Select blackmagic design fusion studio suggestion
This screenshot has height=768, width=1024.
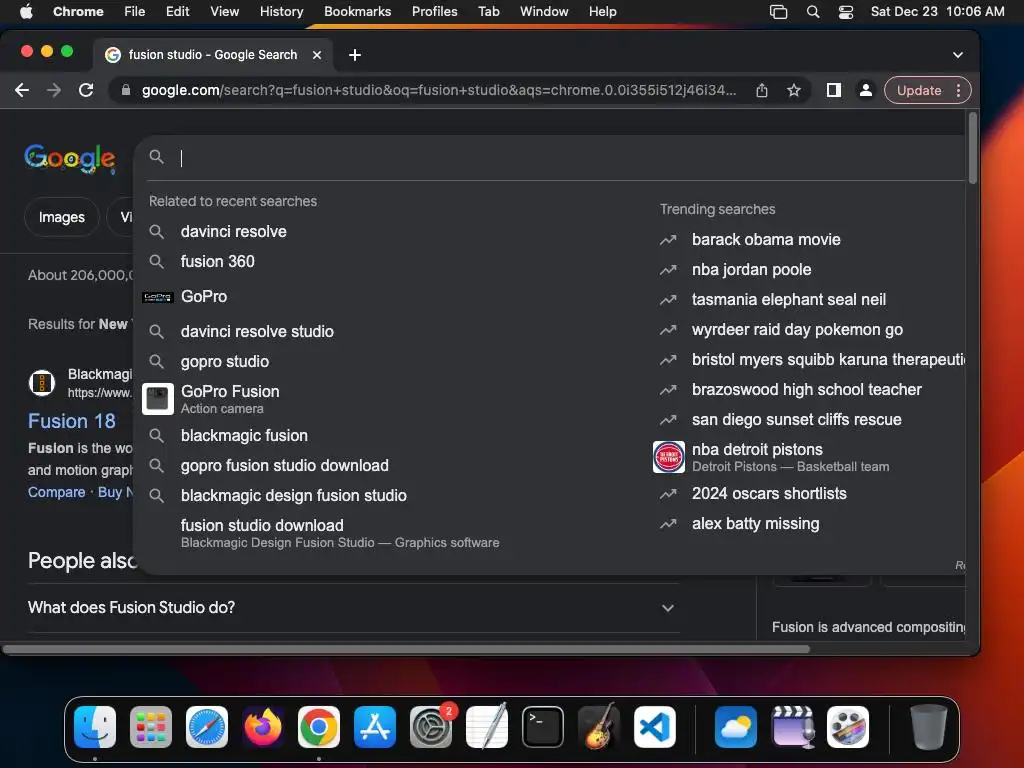[293, 496]
